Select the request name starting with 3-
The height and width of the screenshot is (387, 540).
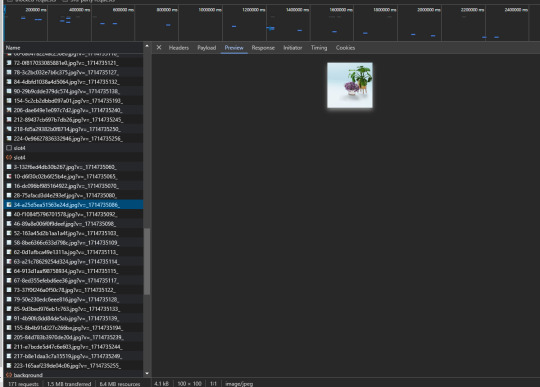(65, 167)
